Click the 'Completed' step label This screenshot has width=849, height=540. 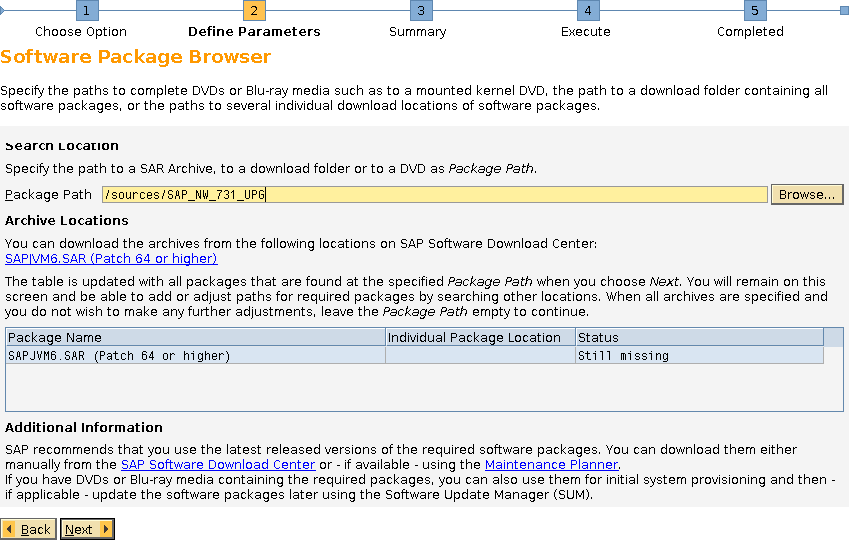(x=750, y=31)
